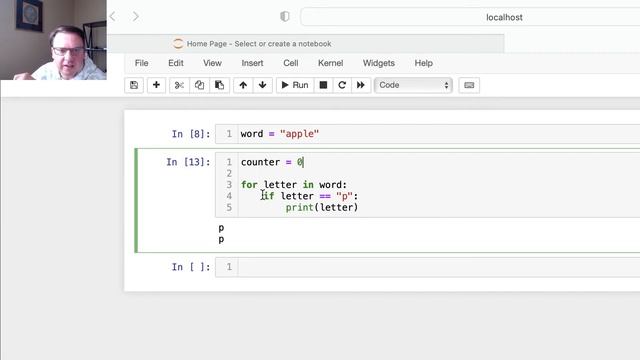This screenshot has height=360, width=640.
Task: Open the cell type Code dropdown
Action: click(x=413, y=85)
